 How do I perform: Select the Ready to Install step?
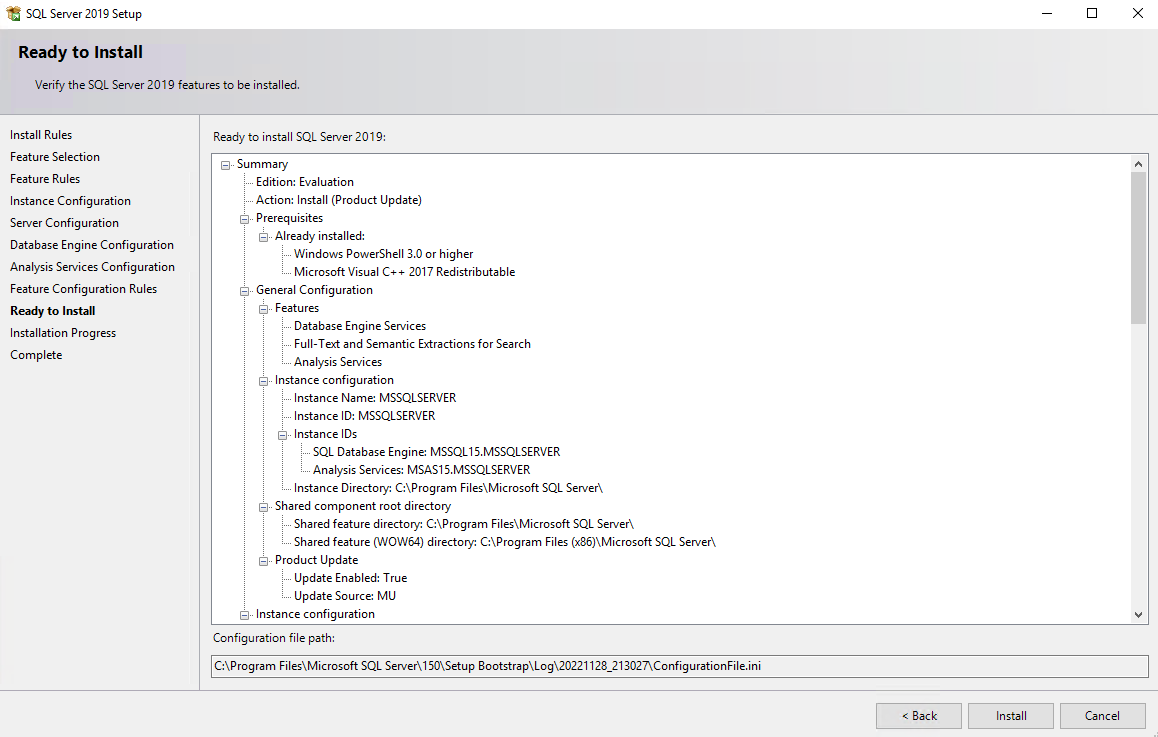pyautogui.click(x=52, y=311)
